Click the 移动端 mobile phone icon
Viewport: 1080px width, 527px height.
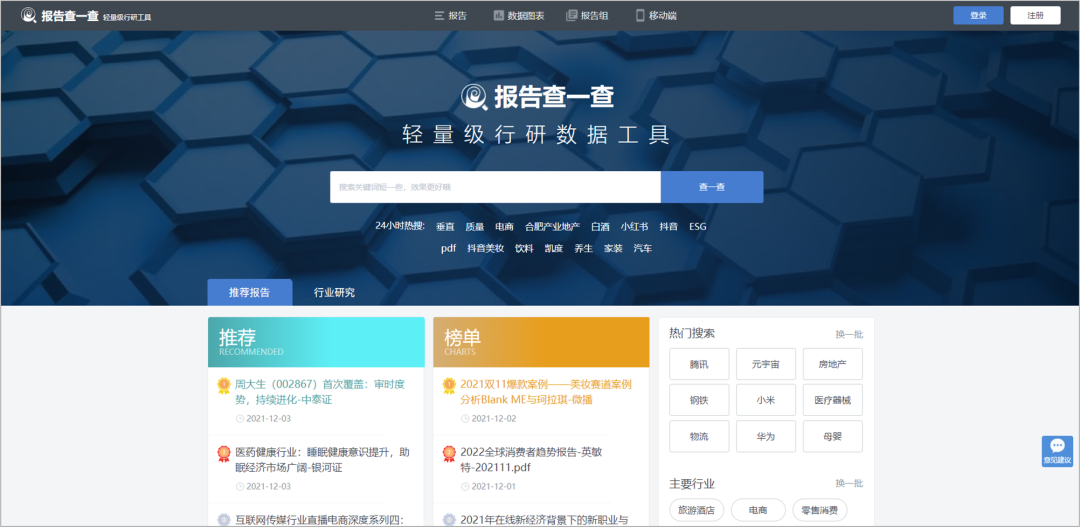click(639, 15)
